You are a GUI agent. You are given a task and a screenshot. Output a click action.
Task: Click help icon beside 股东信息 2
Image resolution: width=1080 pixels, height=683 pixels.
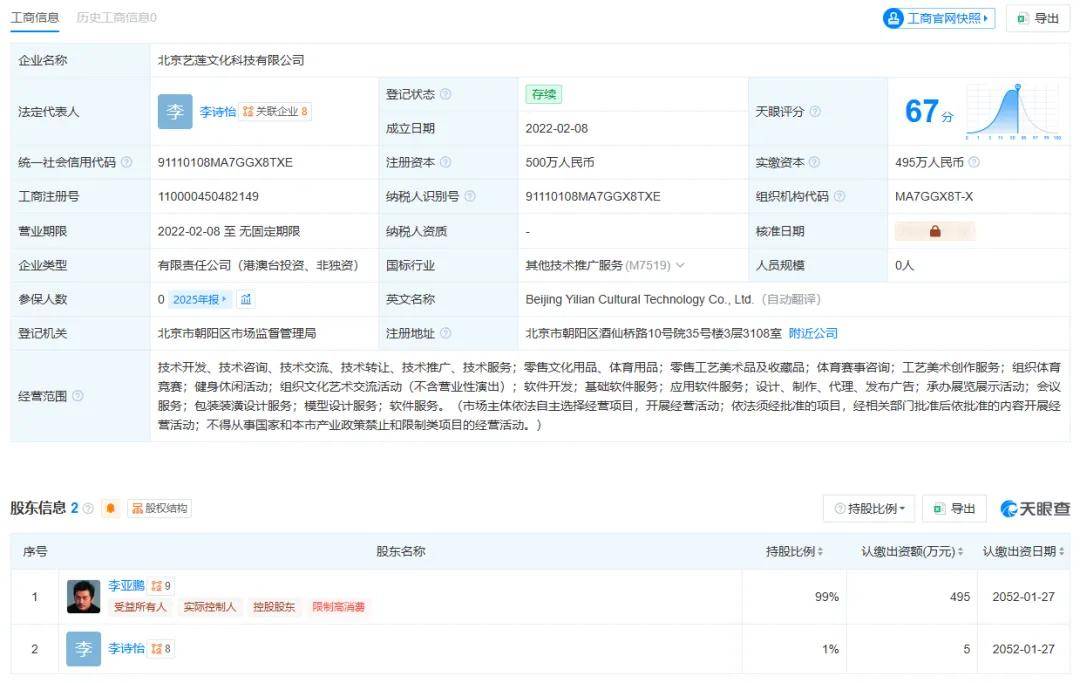tap(88, 508)
